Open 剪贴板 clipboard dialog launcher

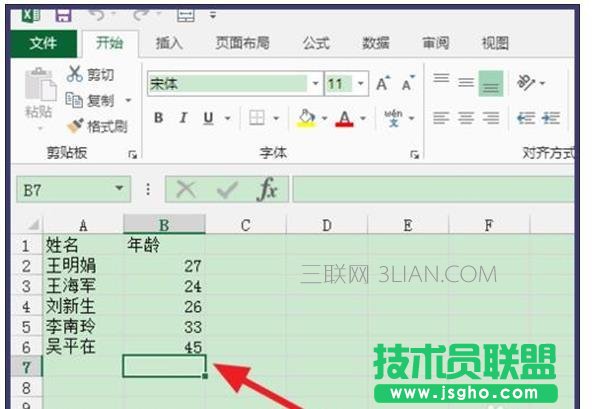133,154
